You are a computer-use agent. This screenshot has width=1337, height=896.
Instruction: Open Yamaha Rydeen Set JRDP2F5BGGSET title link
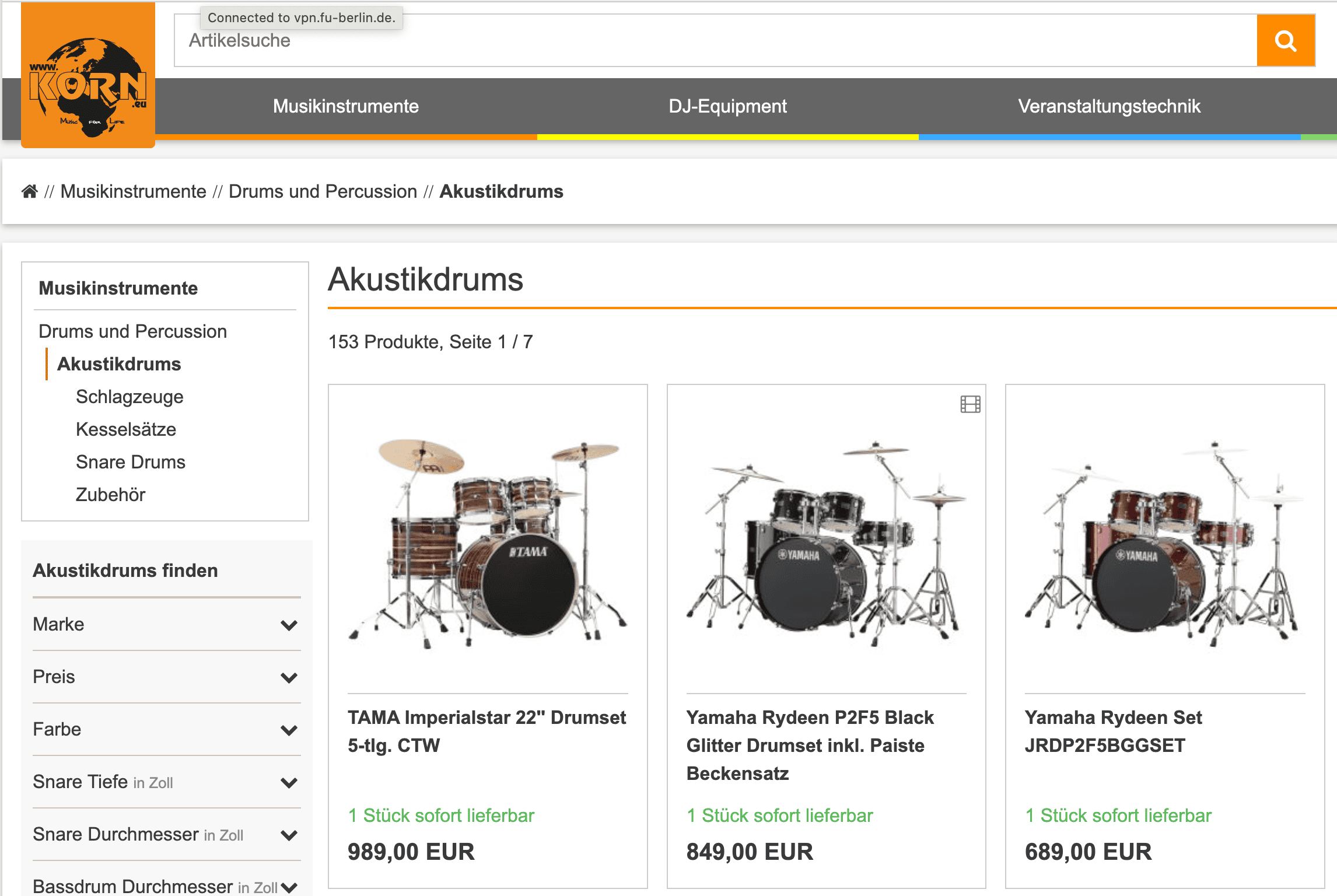pos(1113,731)
